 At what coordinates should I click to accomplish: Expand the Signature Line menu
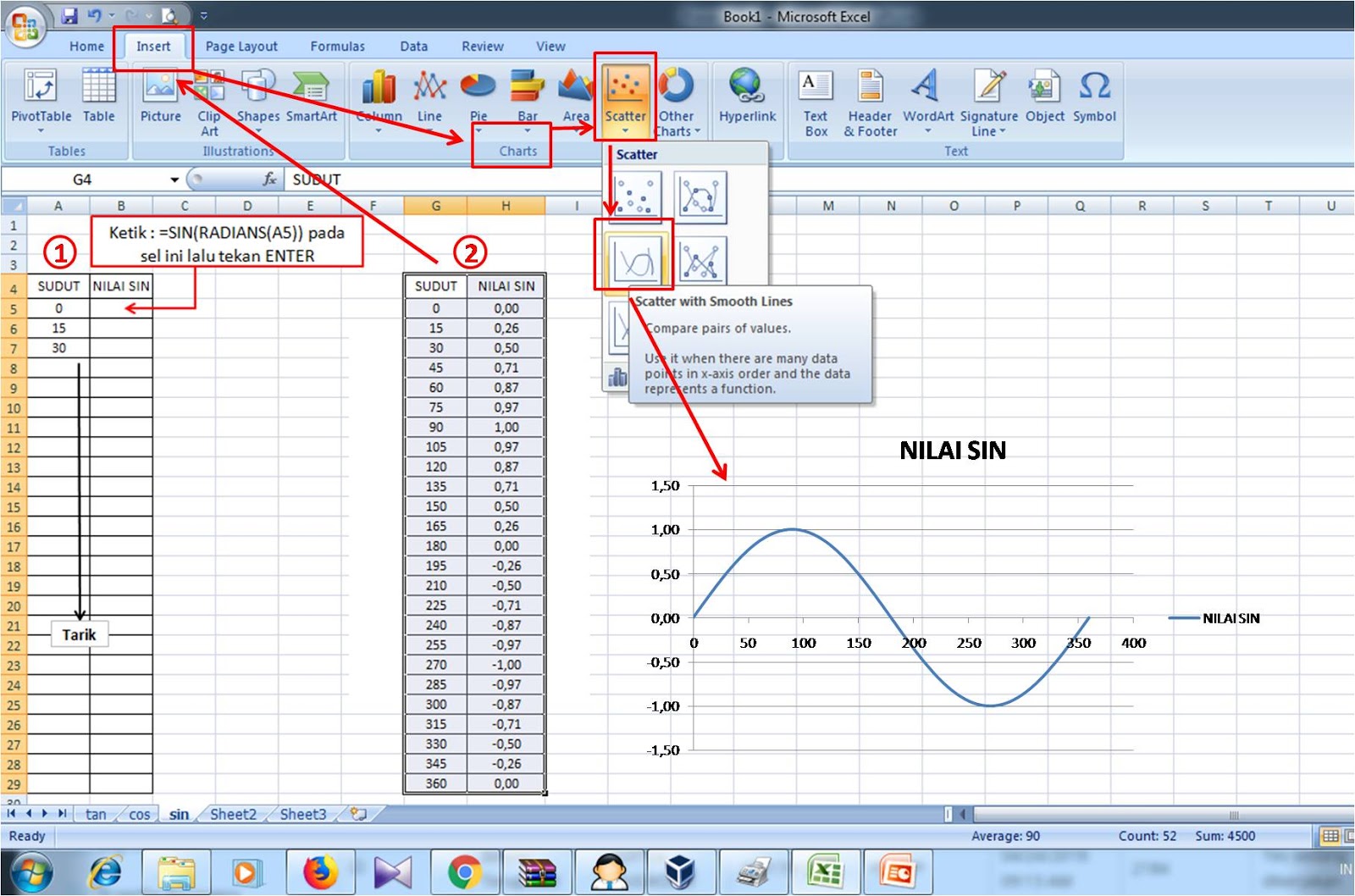pyautogui.click(x=988, y=102)
